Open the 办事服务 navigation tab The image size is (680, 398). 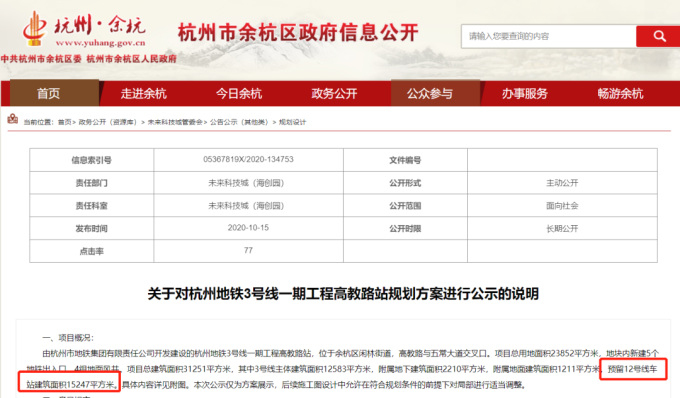[x=525, y=93]
